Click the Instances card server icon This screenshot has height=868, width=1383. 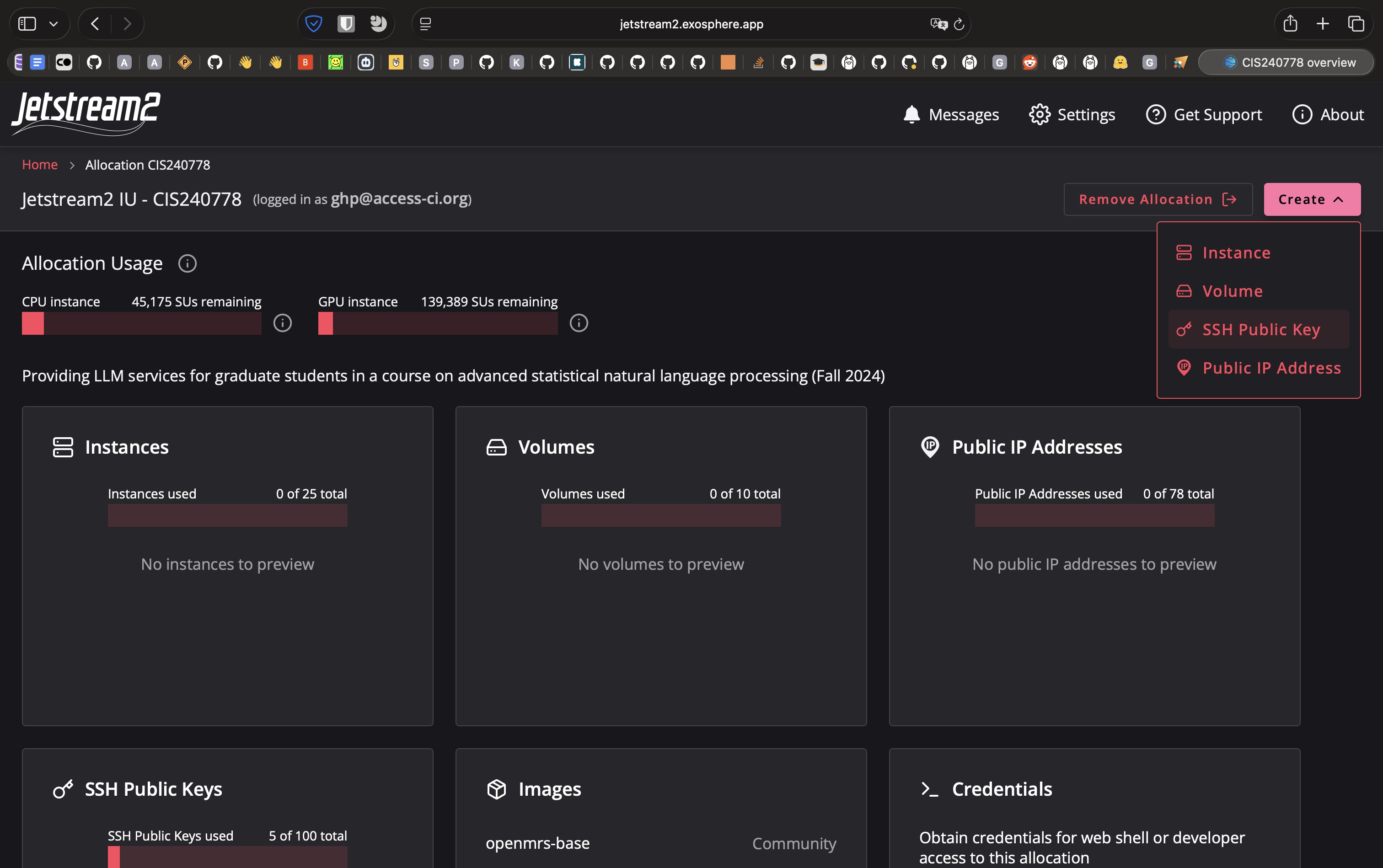(x=63, y=447)
